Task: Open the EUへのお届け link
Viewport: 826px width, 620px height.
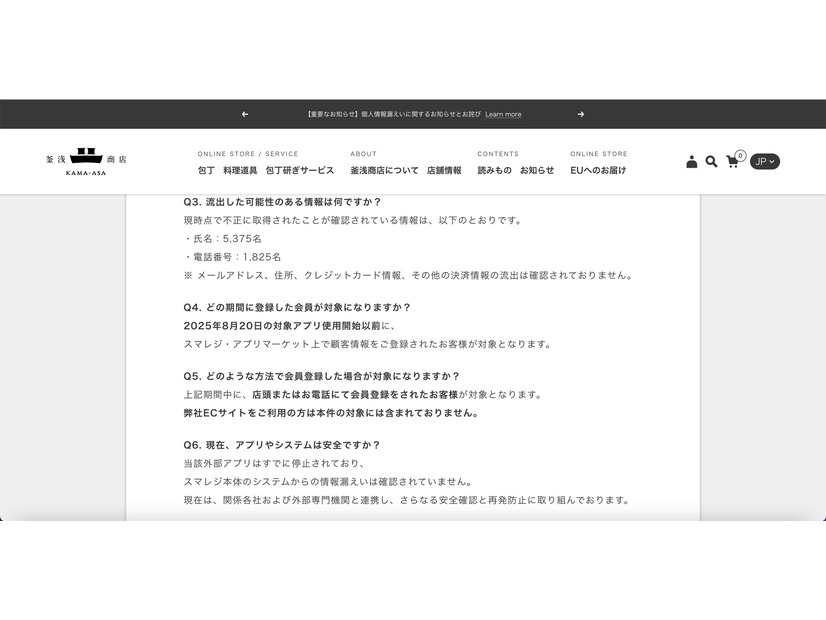Action: coord(599,170)
